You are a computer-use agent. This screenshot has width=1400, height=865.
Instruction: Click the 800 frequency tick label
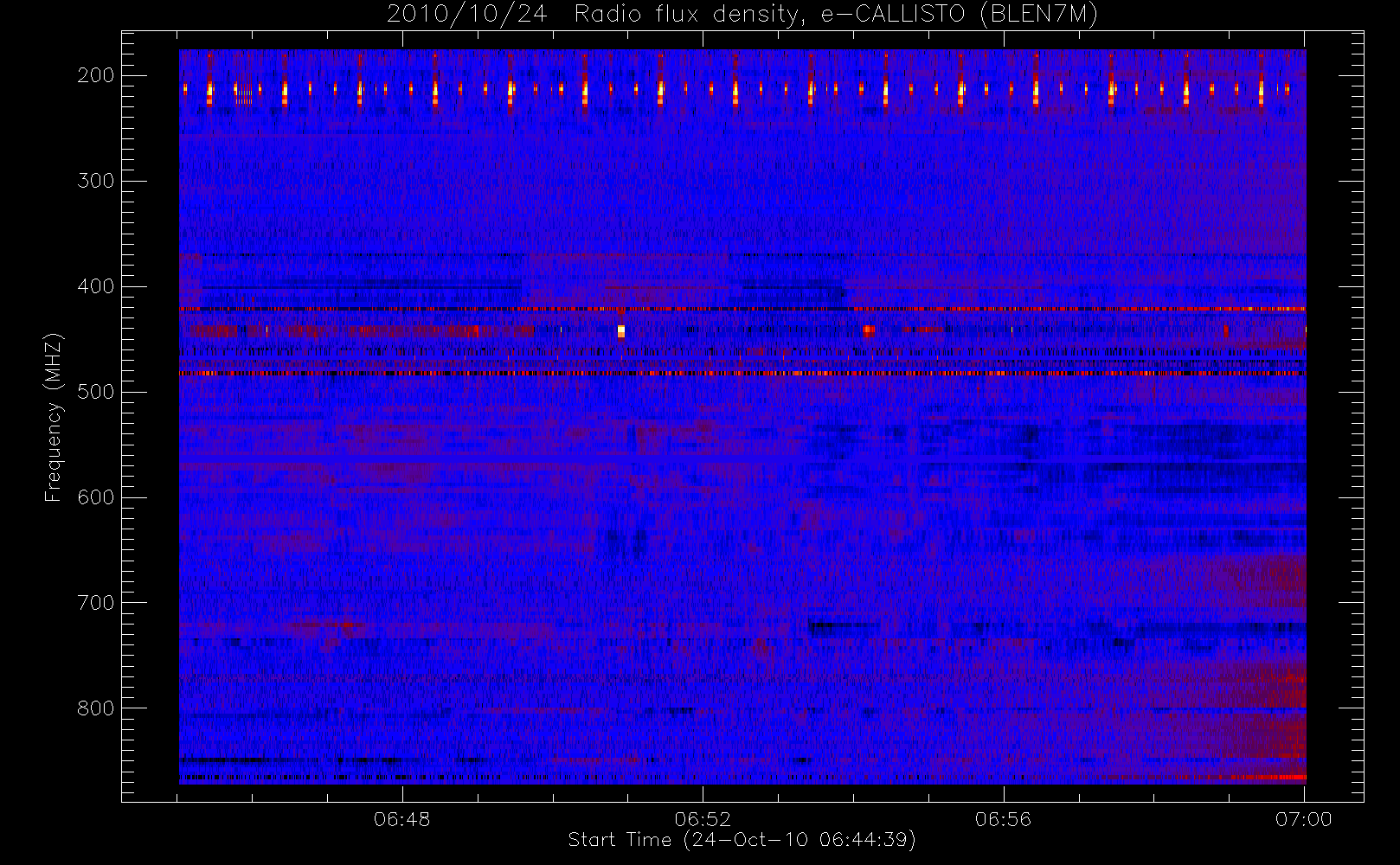click(x=96, y=708)
